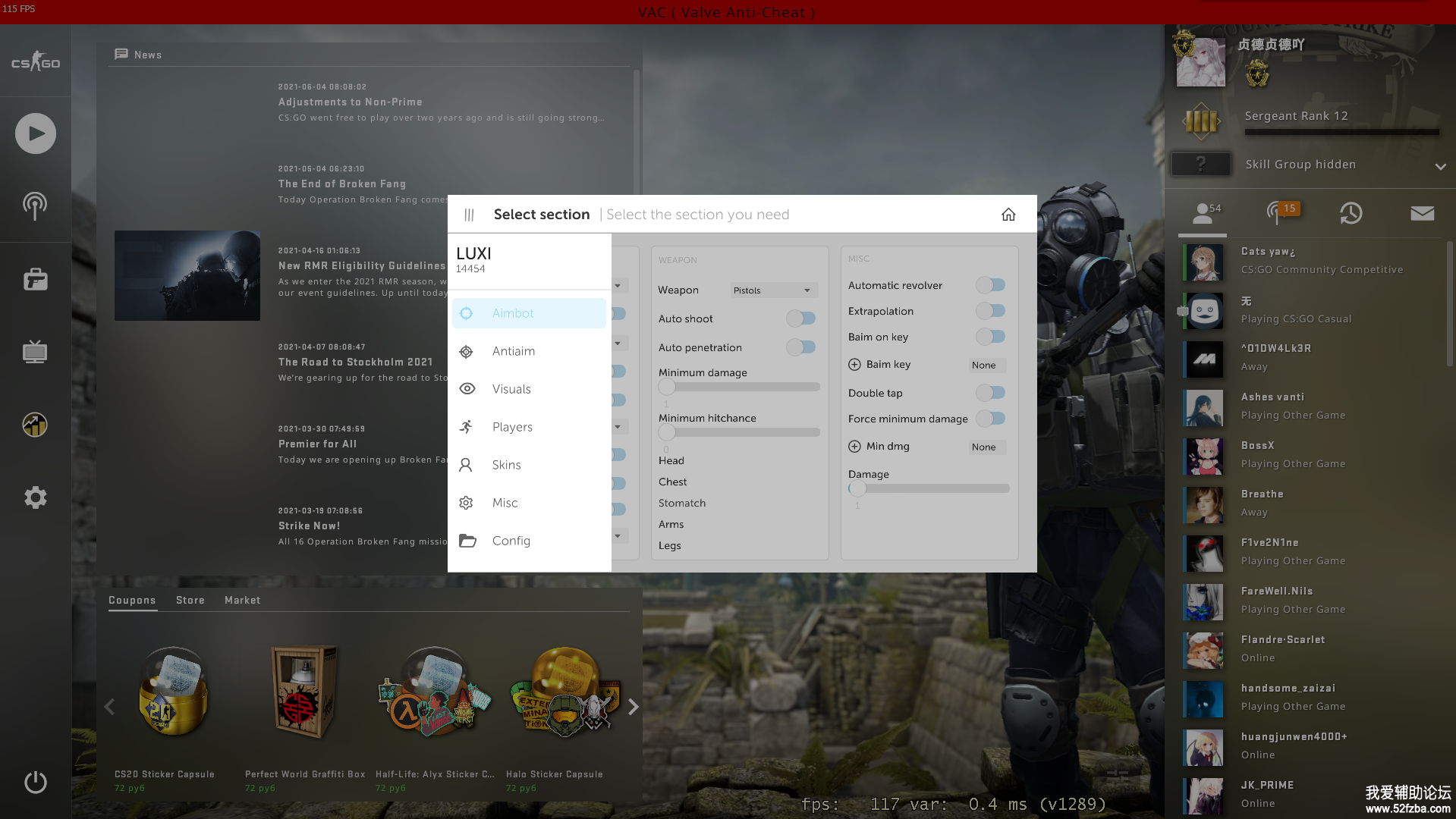The height and width of the screenshot is (819, 1456).
Task: Open the Inventory briefcase icon
Action: click(36, 280)
